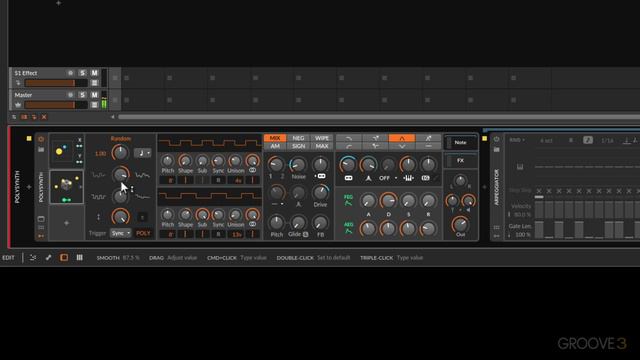Click the EDIT mode label

tap(8, 258)
